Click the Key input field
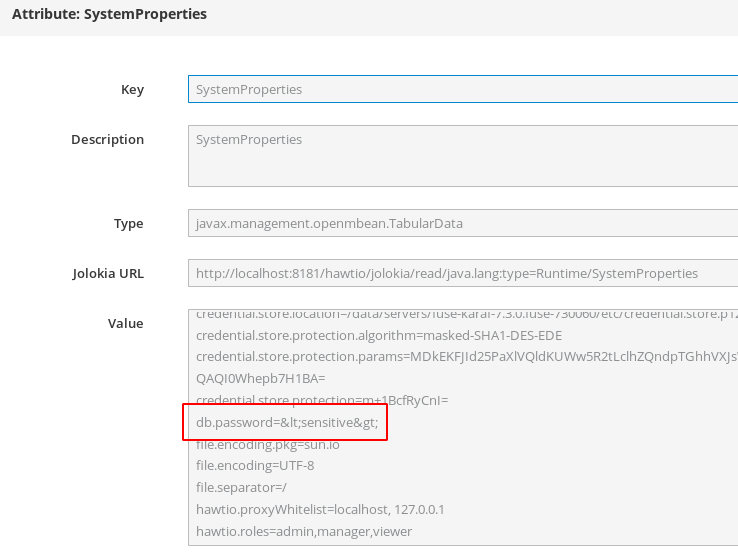This screenshot has height=557, width=738. (462, 90)
